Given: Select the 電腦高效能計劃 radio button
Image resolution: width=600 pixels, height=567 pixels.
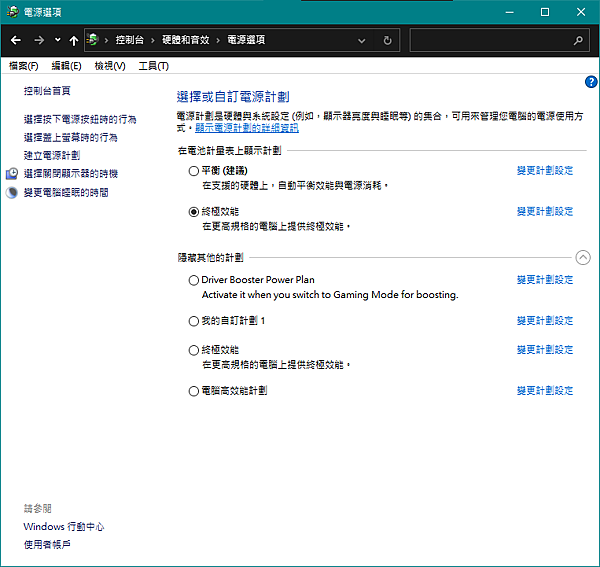Looking at the screenshot, I should (x=194, y=391).
